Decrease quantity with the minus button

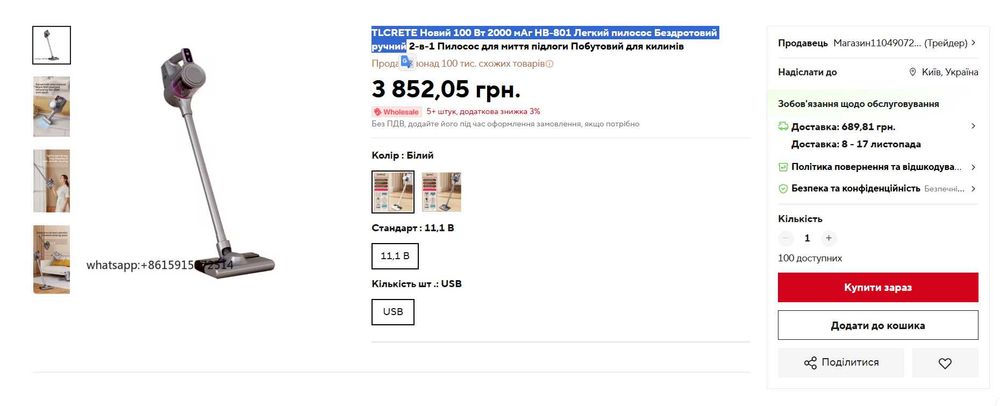(786, 238)
